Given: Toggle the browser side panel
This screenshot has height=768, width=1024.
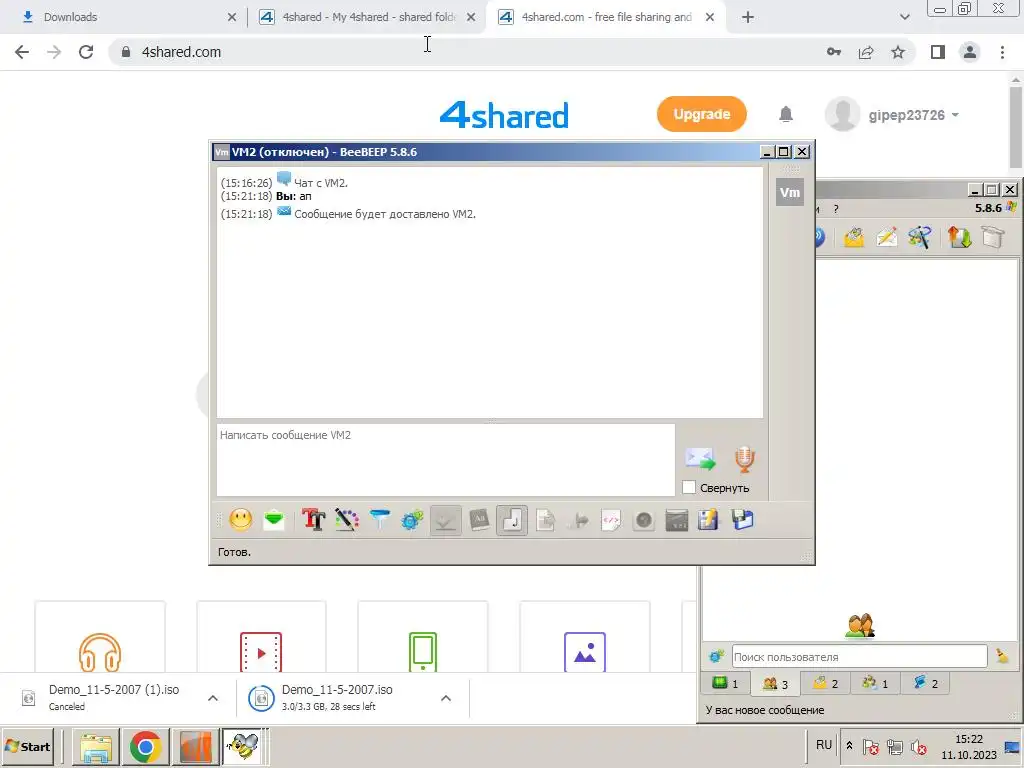Looking at the screenshot, I should 938,52.
